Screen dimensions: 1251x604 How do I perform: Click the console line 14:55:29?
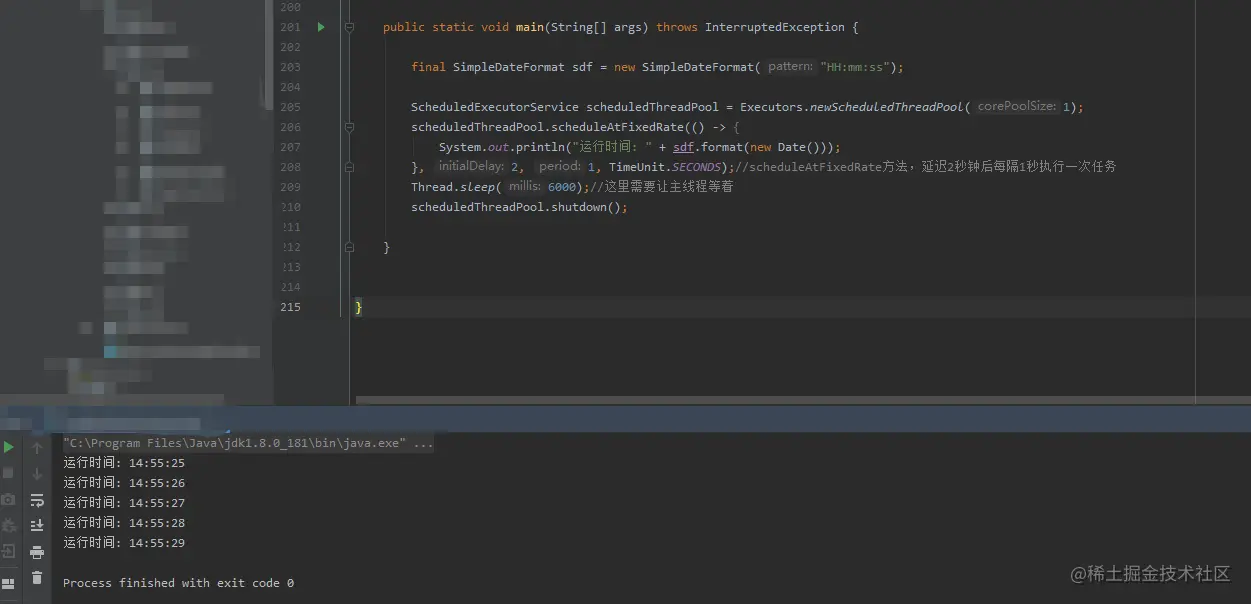pos(124,543)
